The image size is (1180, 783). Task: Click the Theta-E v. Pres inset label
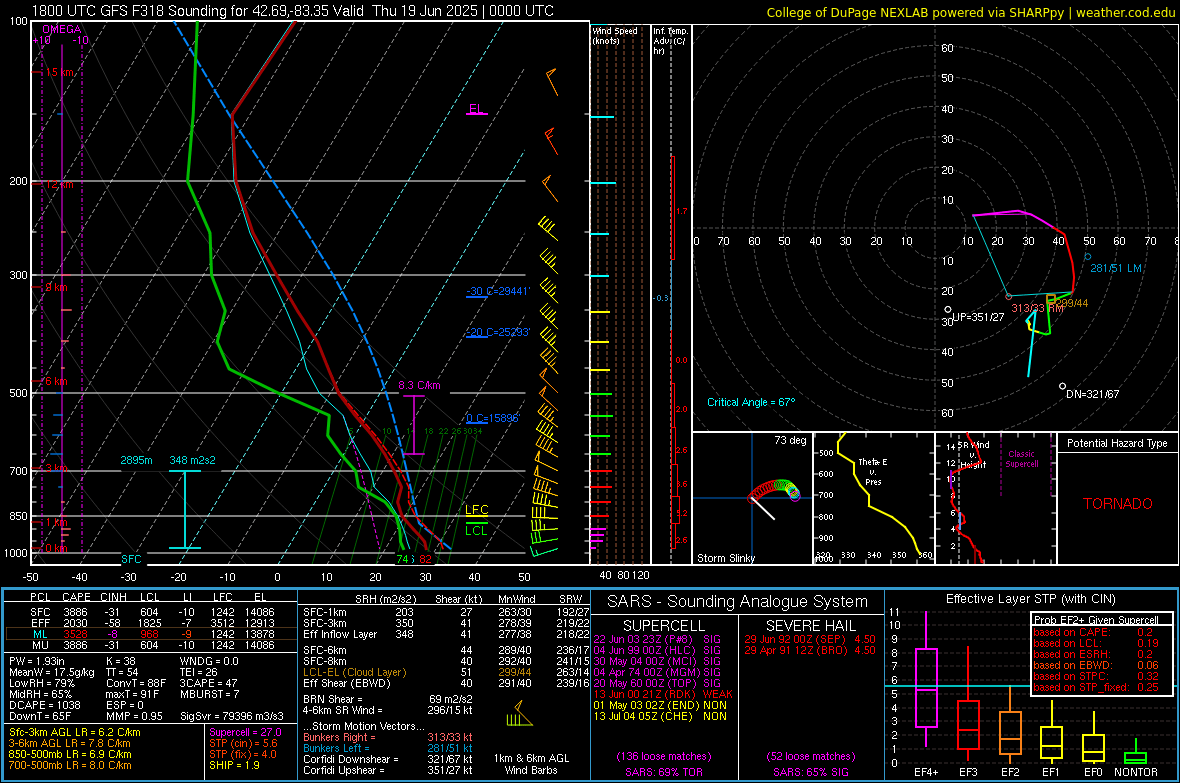(872, 471)
